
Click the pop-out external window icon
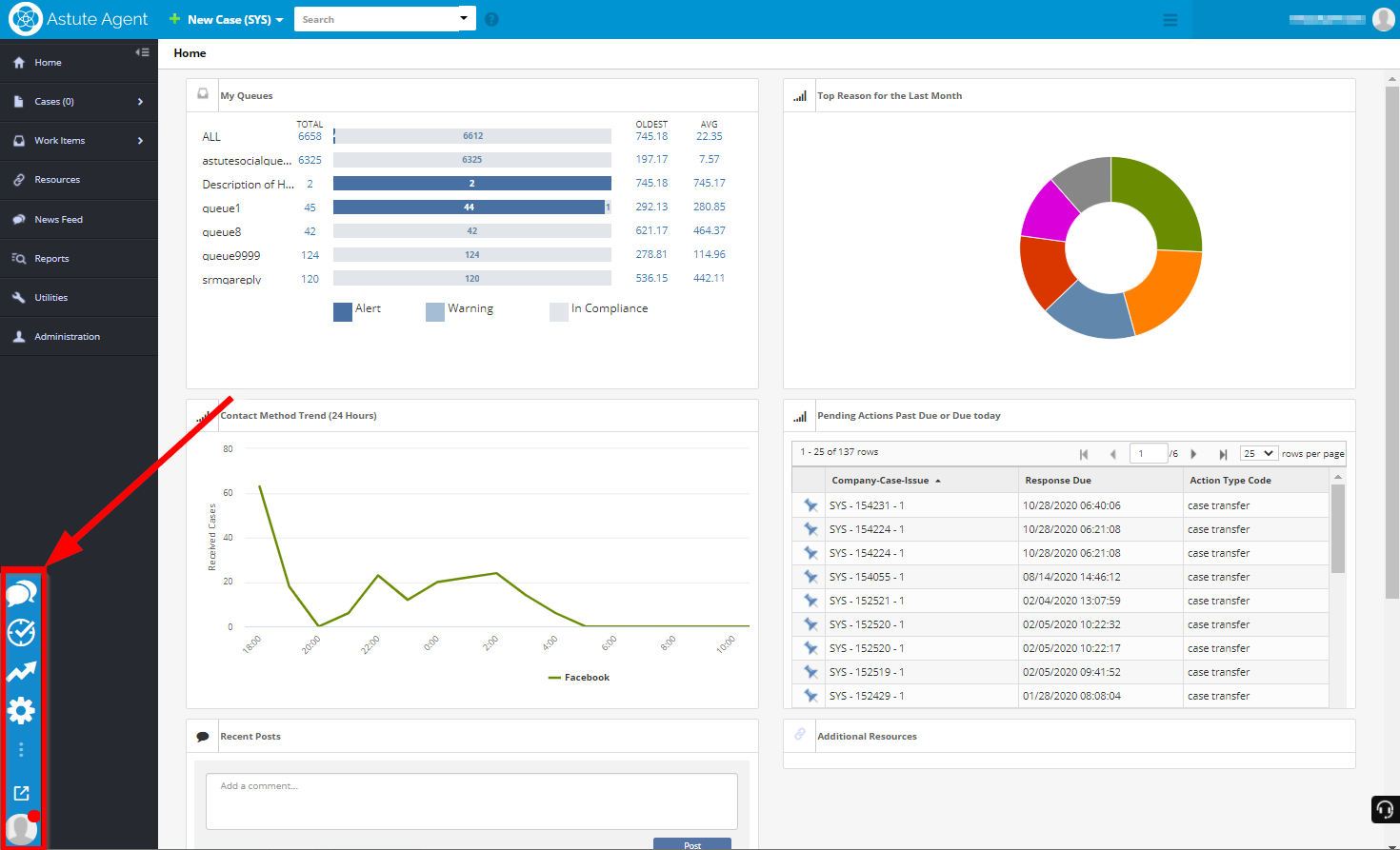(x=21, y=793)
